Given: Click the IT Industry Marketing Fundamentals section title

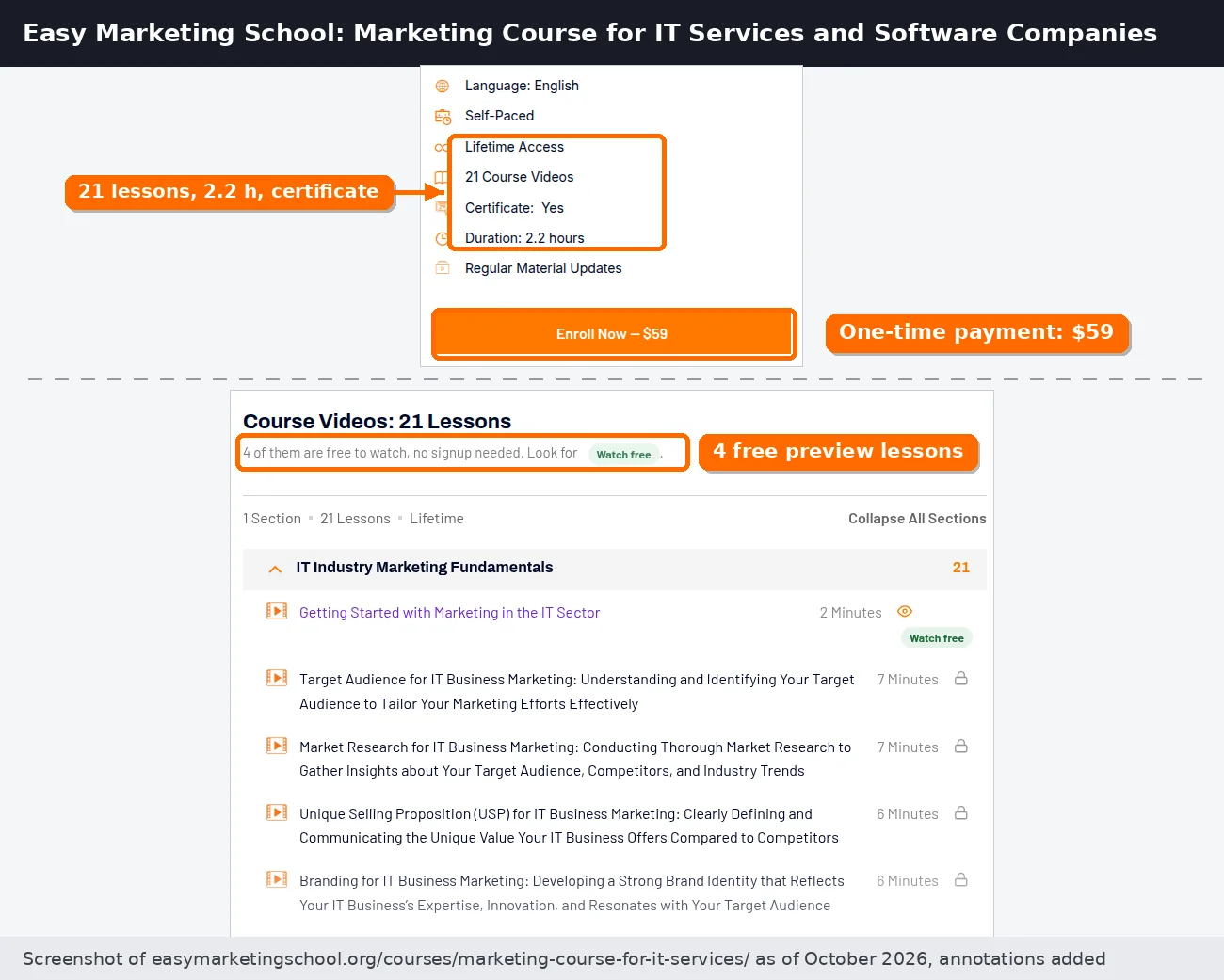Looking at the screenshot, I should click(x=425, y=567).
